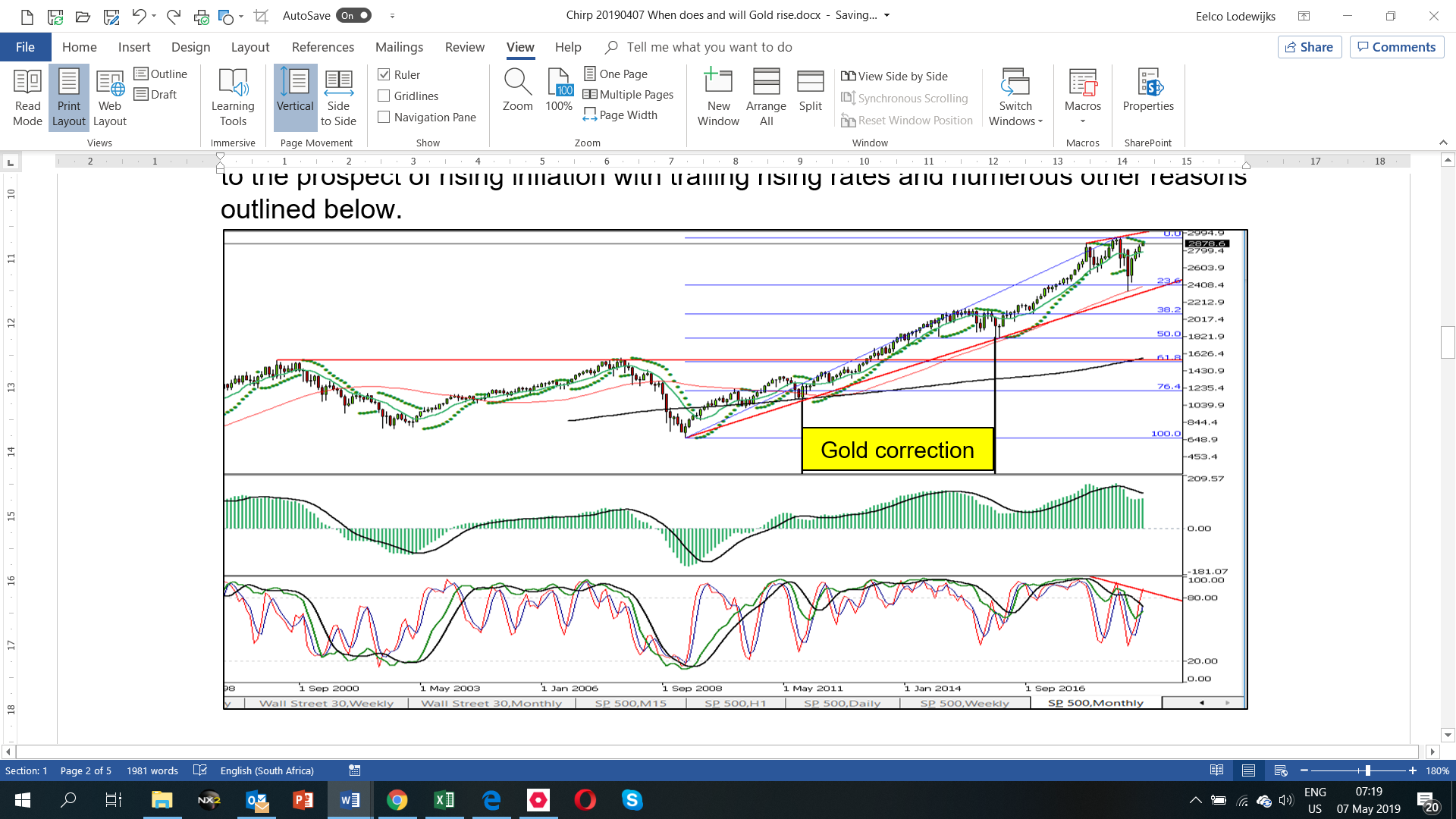Switch to the Review tab
Image resolution: width=1456 pixels, height=819 pixels.
[464, 47]
